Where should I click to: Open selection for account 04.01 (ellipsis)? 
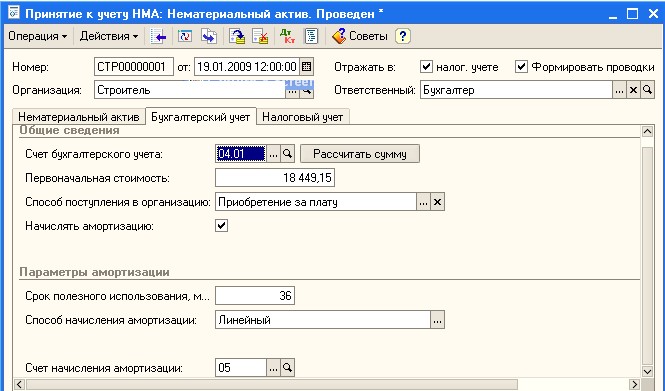click(273, 154)
